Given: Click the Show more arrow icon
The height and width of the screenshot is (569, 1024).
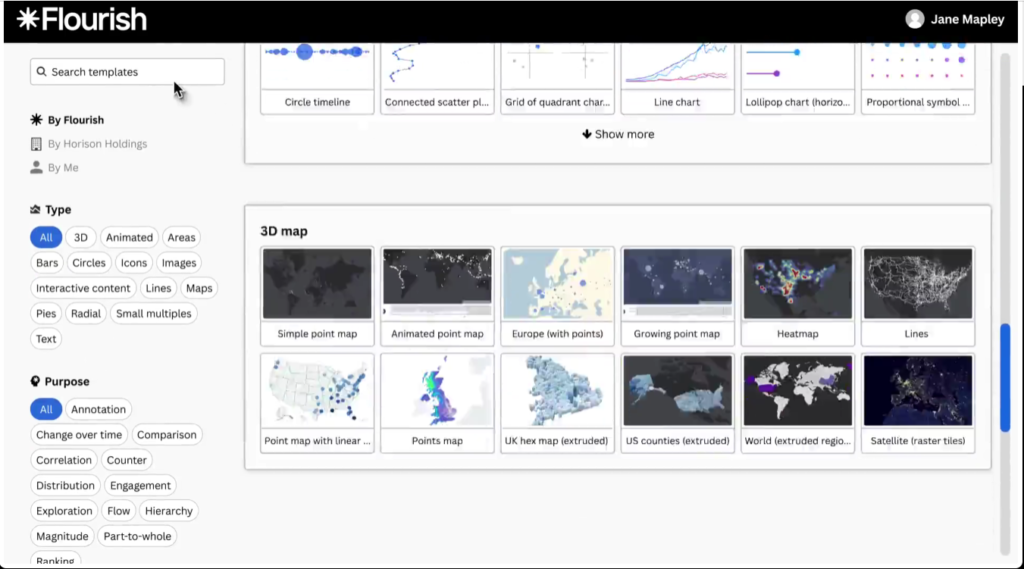Looking at the screenshot, I should [586, 134].
